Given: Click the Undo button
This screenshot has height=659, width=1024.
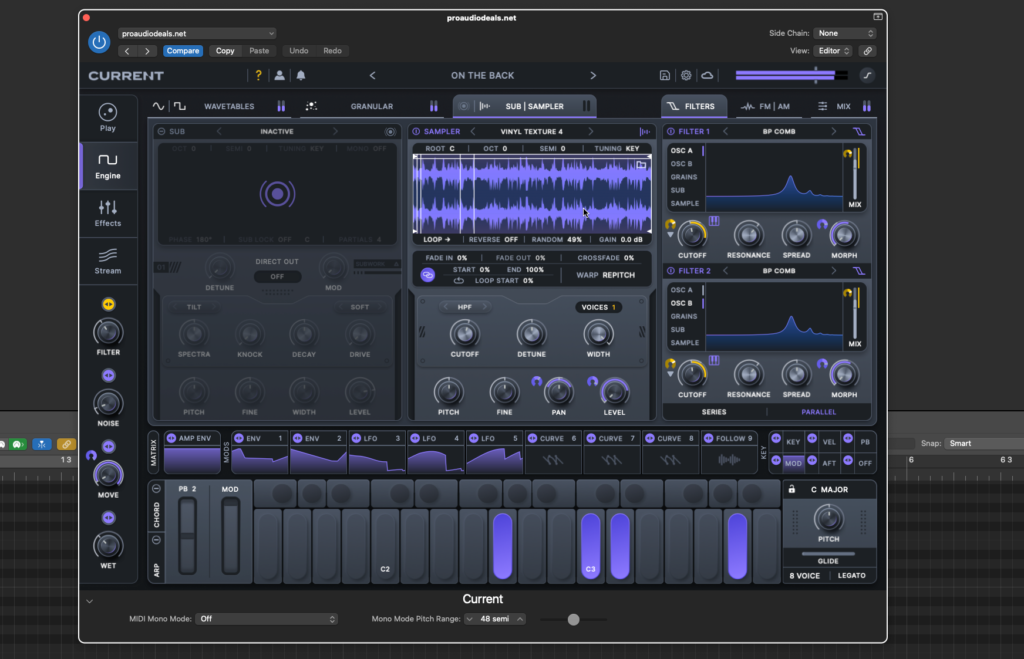Looking at the screenshot, I should [298, 51].
